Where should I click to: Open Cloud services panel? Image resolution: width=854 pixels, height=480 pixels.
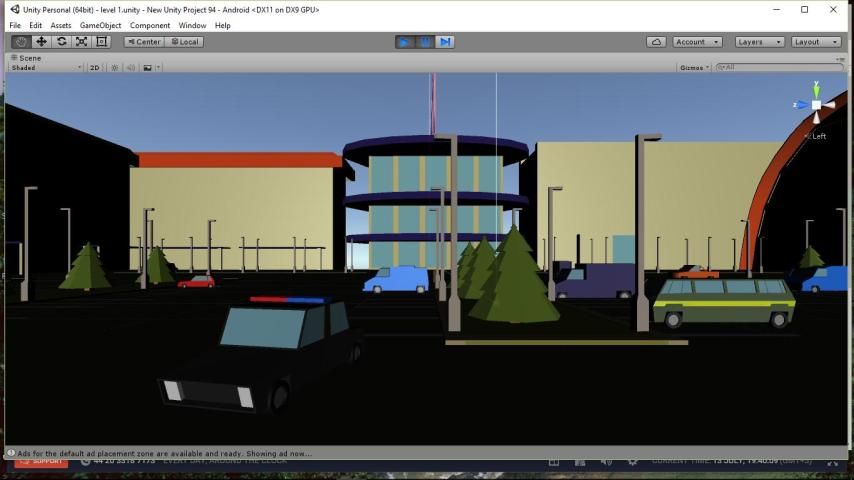coord(656,42)
